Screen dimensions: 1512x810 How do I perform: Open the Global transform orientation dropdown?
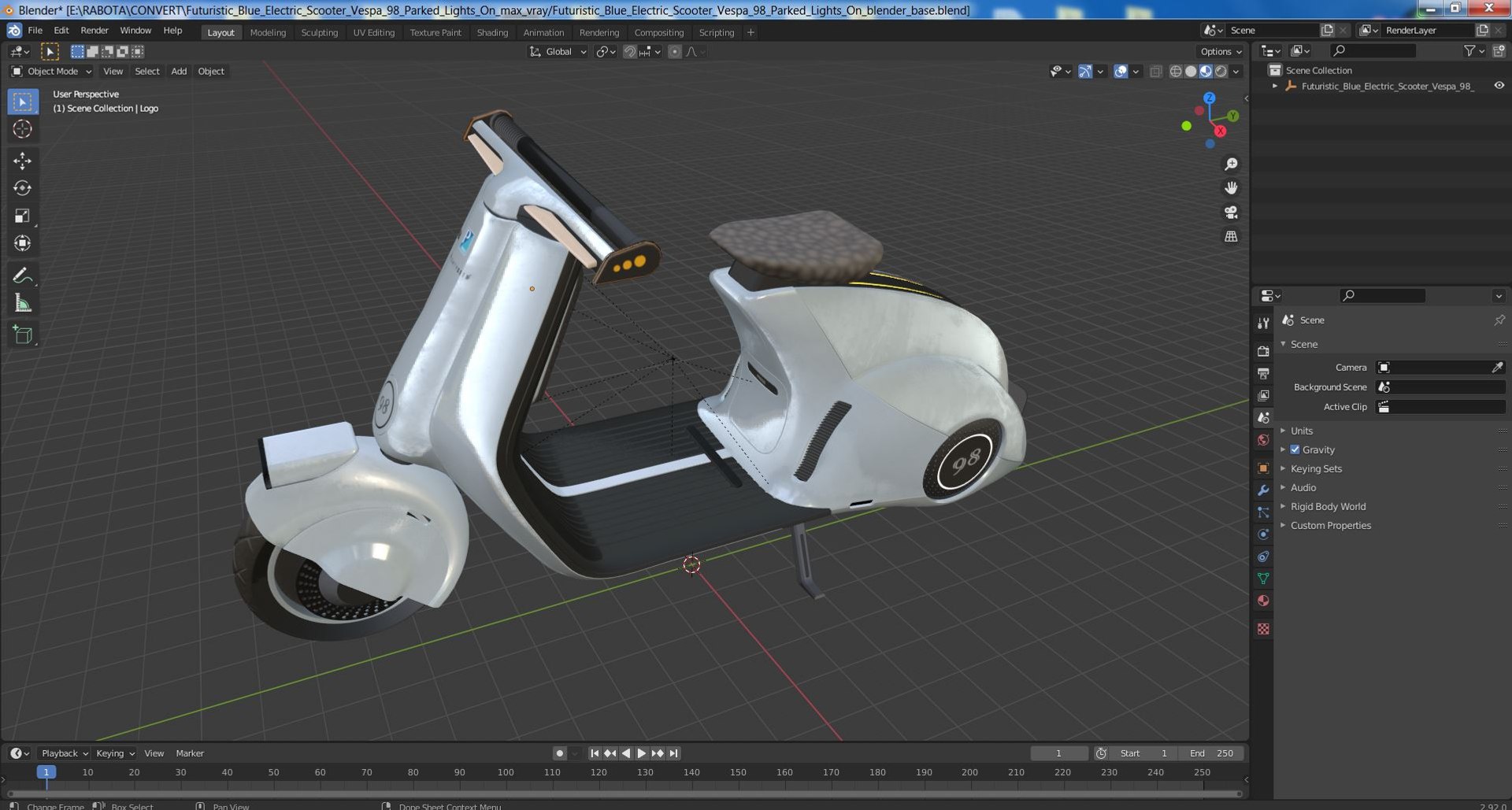click(558, 52)
